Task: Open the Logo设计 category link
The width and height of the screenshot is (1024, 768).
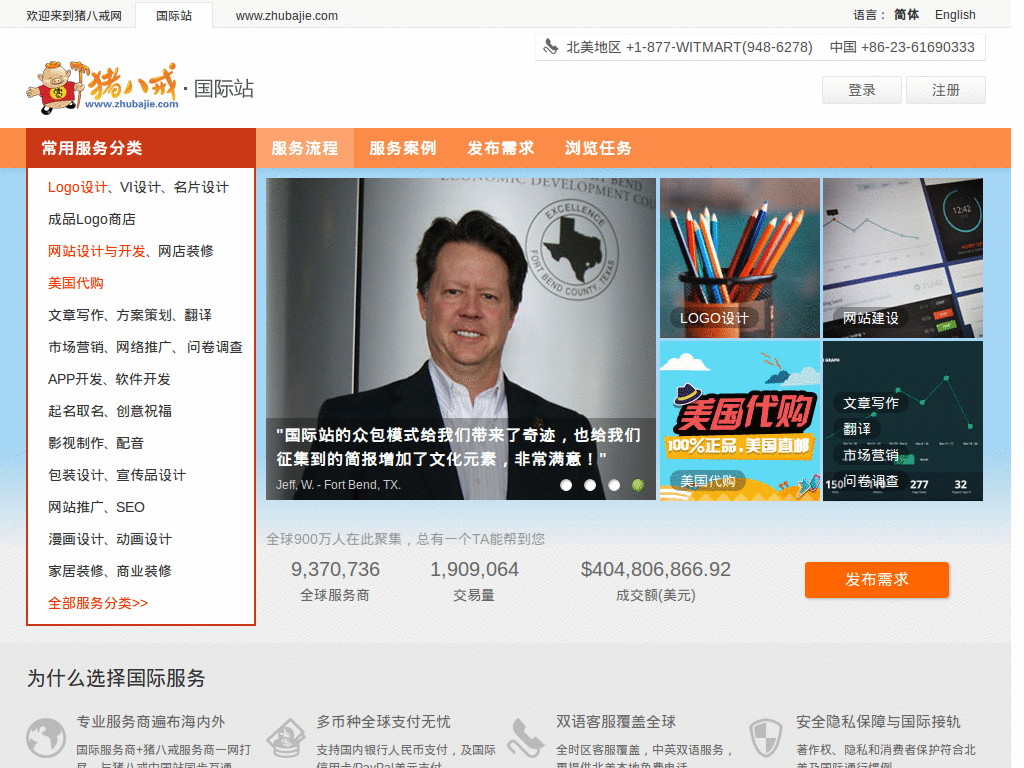Action: click(77, 187)
